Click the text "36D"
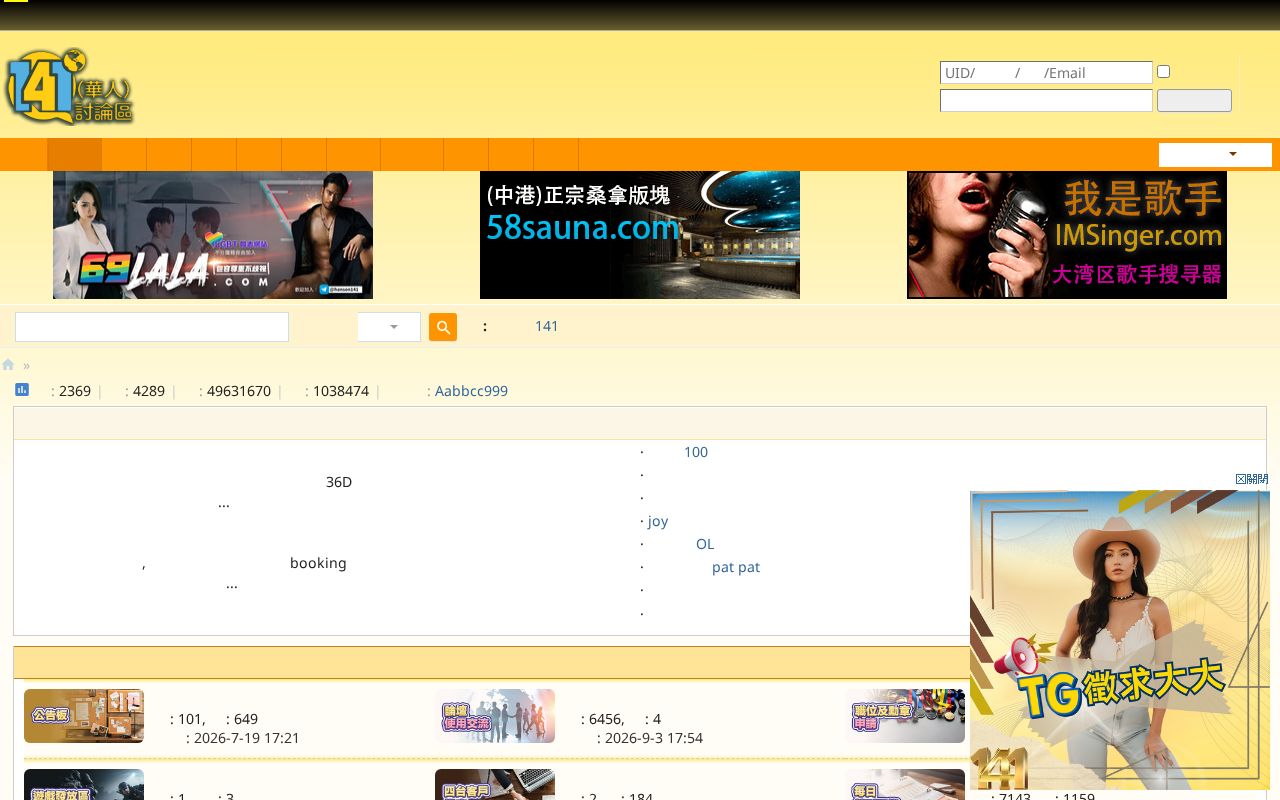1280x800 pixels. click(339, 482)
